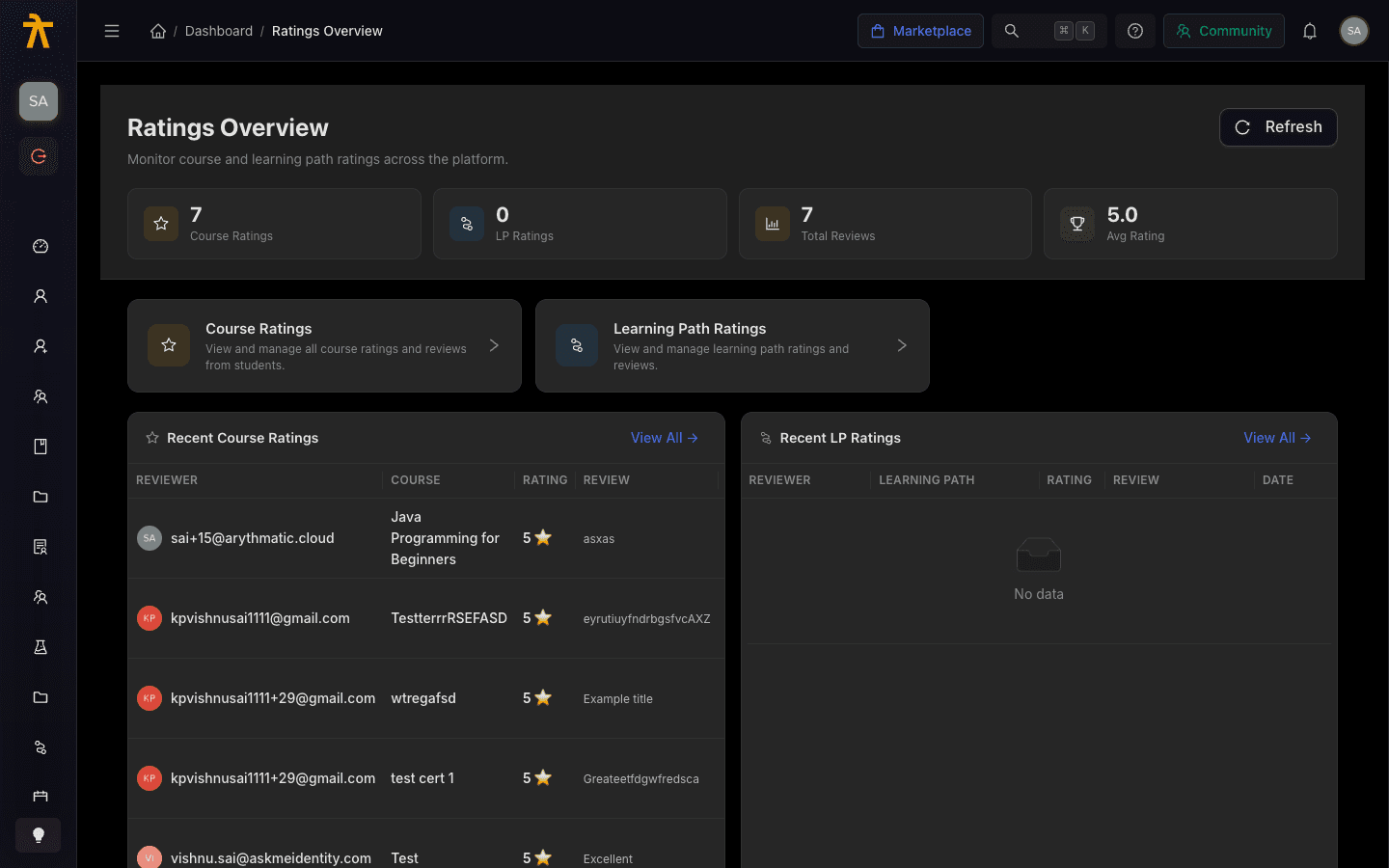Viewport: 1389px width, 868px height.
Task: Open the certificate icon in sidebar
Action: point(41,547)
